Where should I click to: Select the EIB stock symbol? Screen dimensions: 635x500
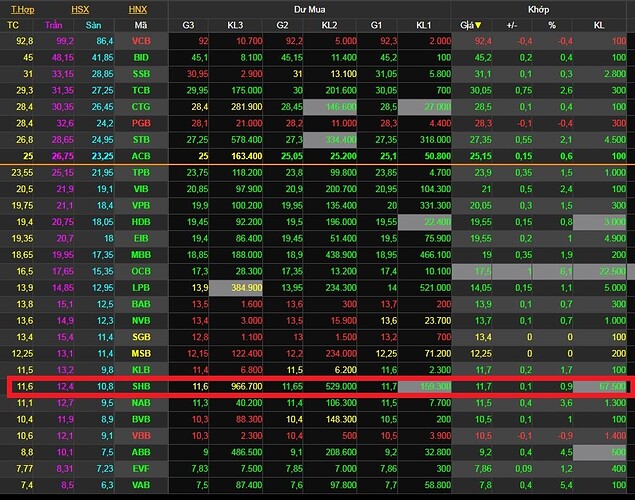coord(141,238)
